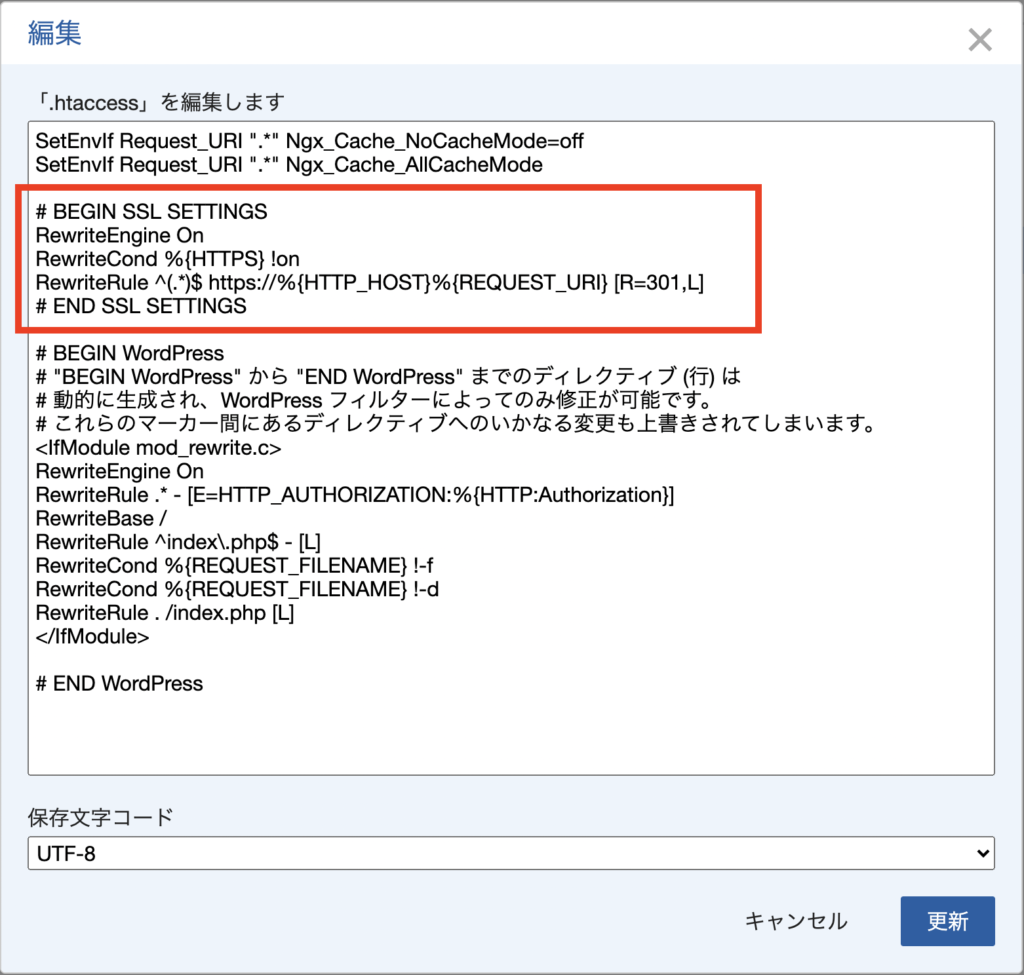Image resolution: width=1024 pixels, height=975 pixels.
Task: Click the line 'RewriteCond %{HTTPS} !on'
Action: pos(167,259)
